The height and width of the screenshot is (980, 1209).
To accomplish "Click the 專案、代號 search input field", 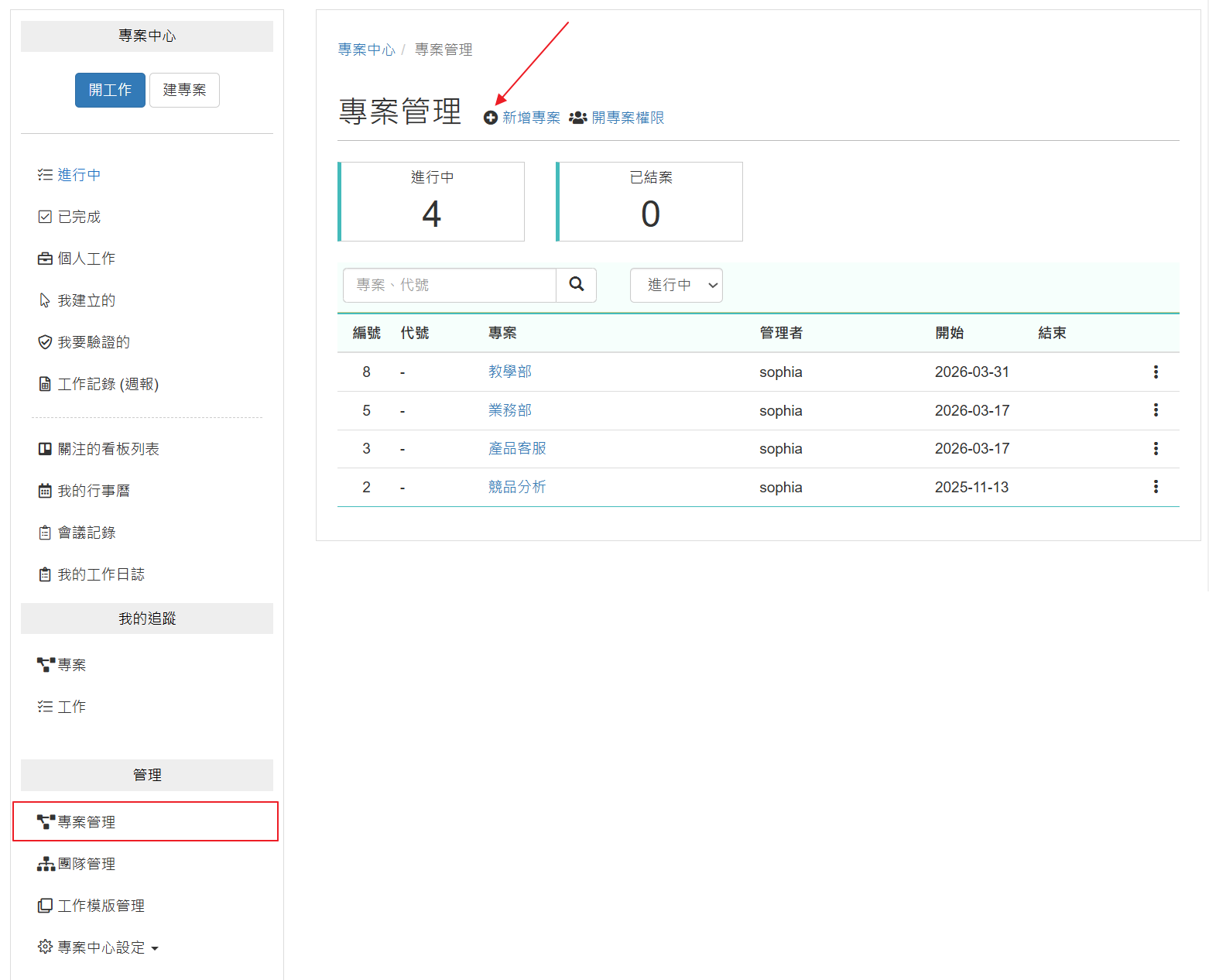I will pyautogui.click(x=450, y=285).
